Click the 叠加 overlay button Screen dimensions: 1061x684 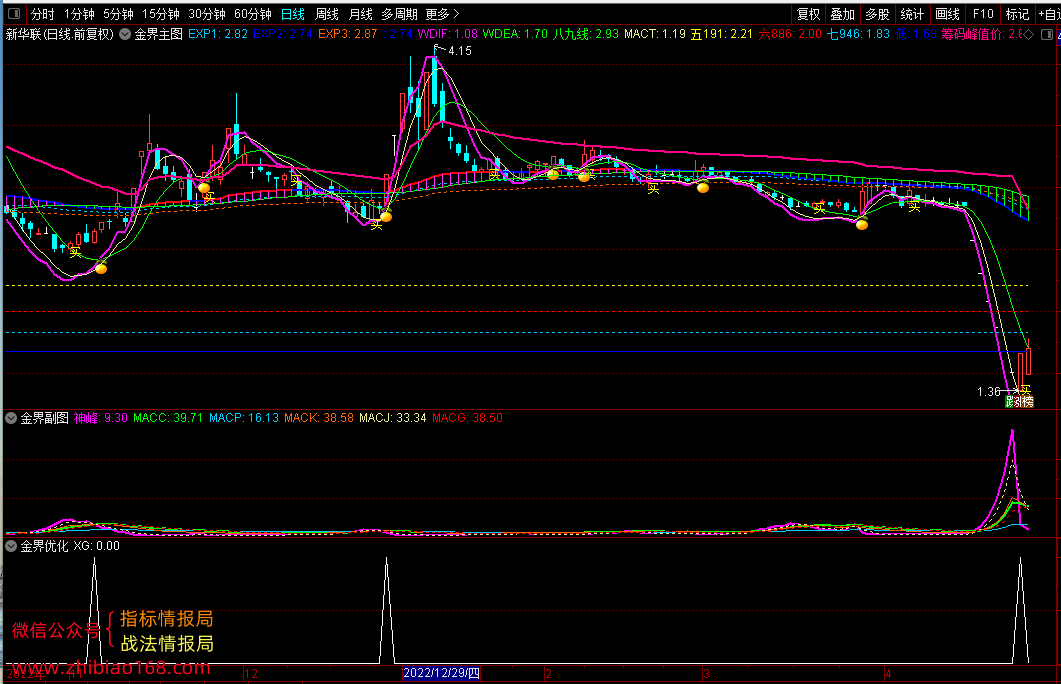click(x=842, y=14)
